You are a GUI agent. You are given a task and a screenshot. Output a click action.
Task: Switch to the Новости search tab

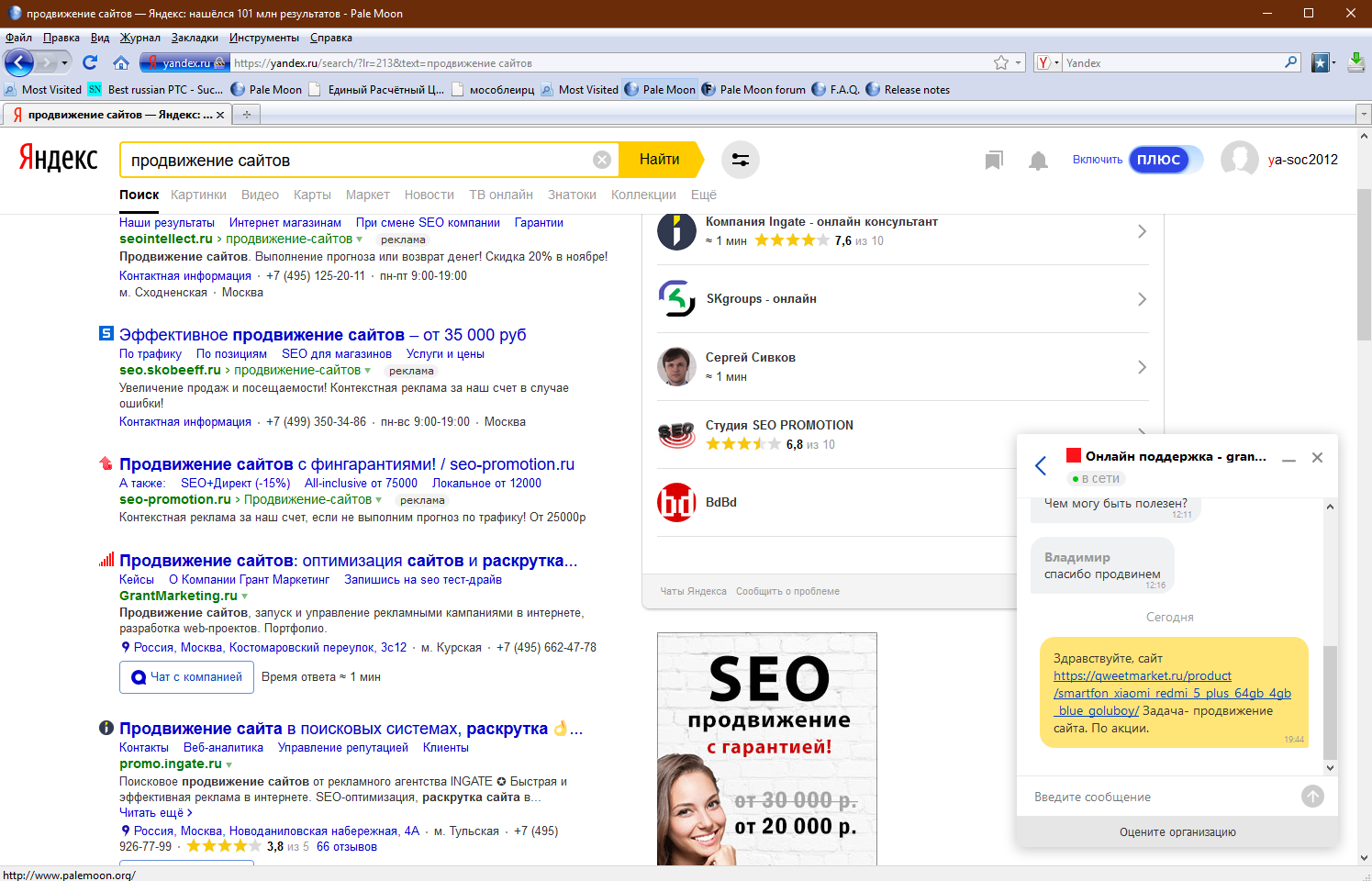429,195
